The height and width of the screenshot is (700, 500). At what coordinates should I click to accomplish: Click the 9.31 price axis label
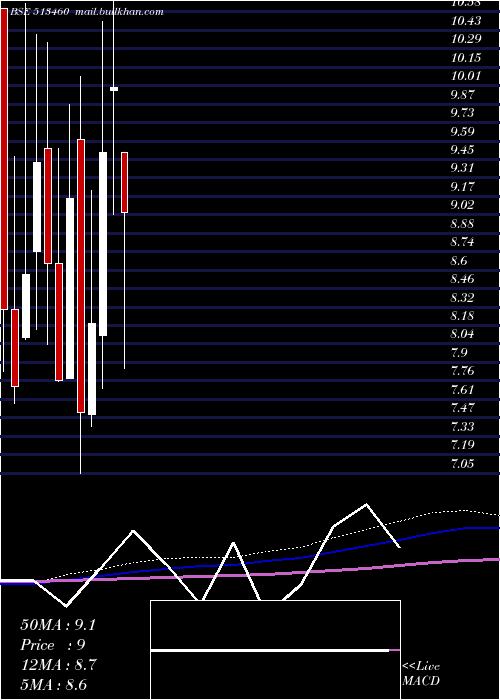tap(462, 168)
